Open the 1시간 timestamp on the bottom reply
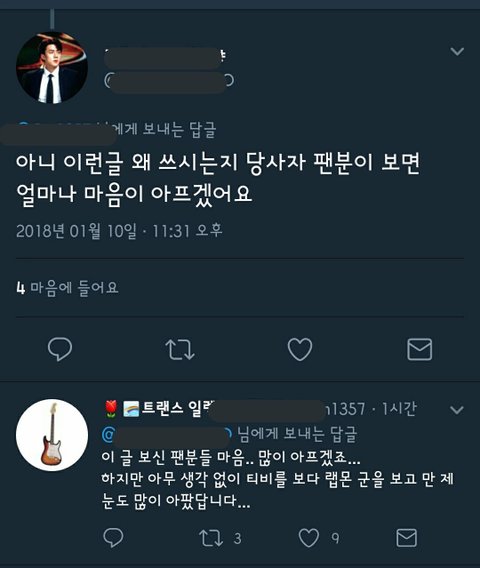This screenshot has width=480, height=568. point(400,409)
